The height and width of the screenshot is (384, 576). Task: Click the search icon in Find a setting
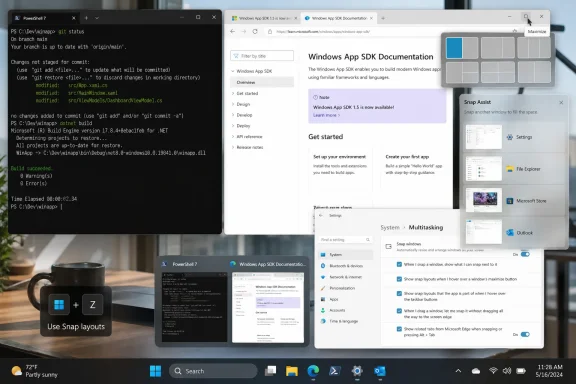click(367, 240)
